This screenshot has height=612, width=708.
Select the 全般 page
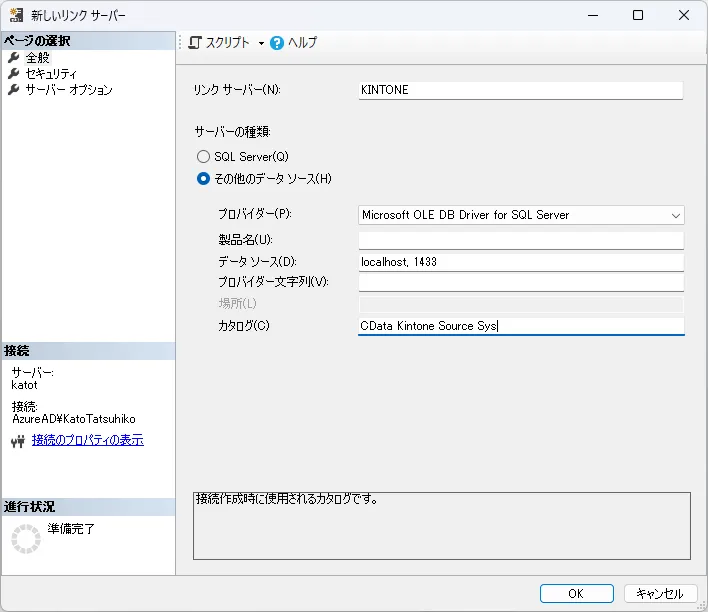tap(37, 57)
